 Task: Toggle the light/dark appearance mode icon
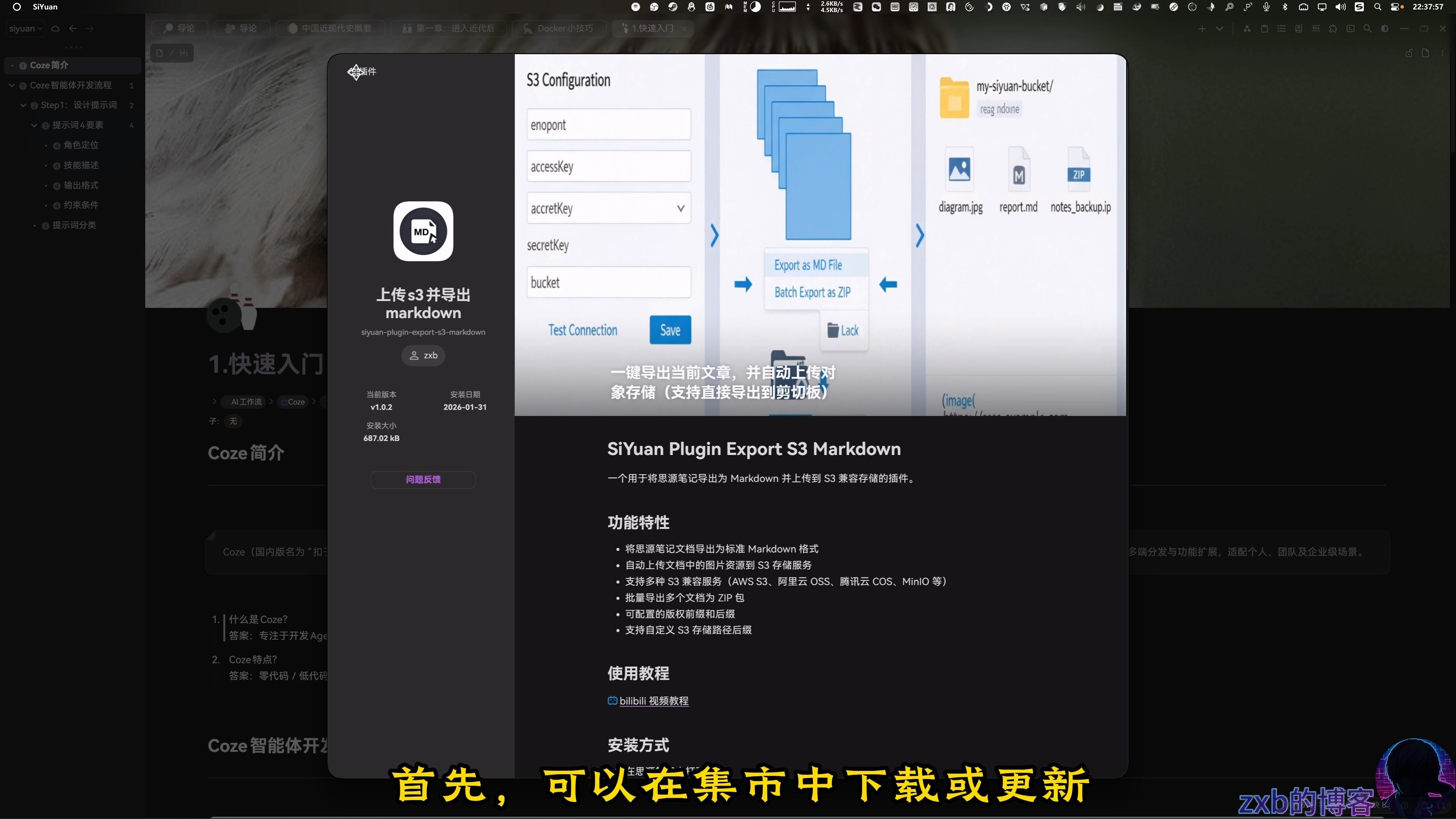click(1385, 29)
